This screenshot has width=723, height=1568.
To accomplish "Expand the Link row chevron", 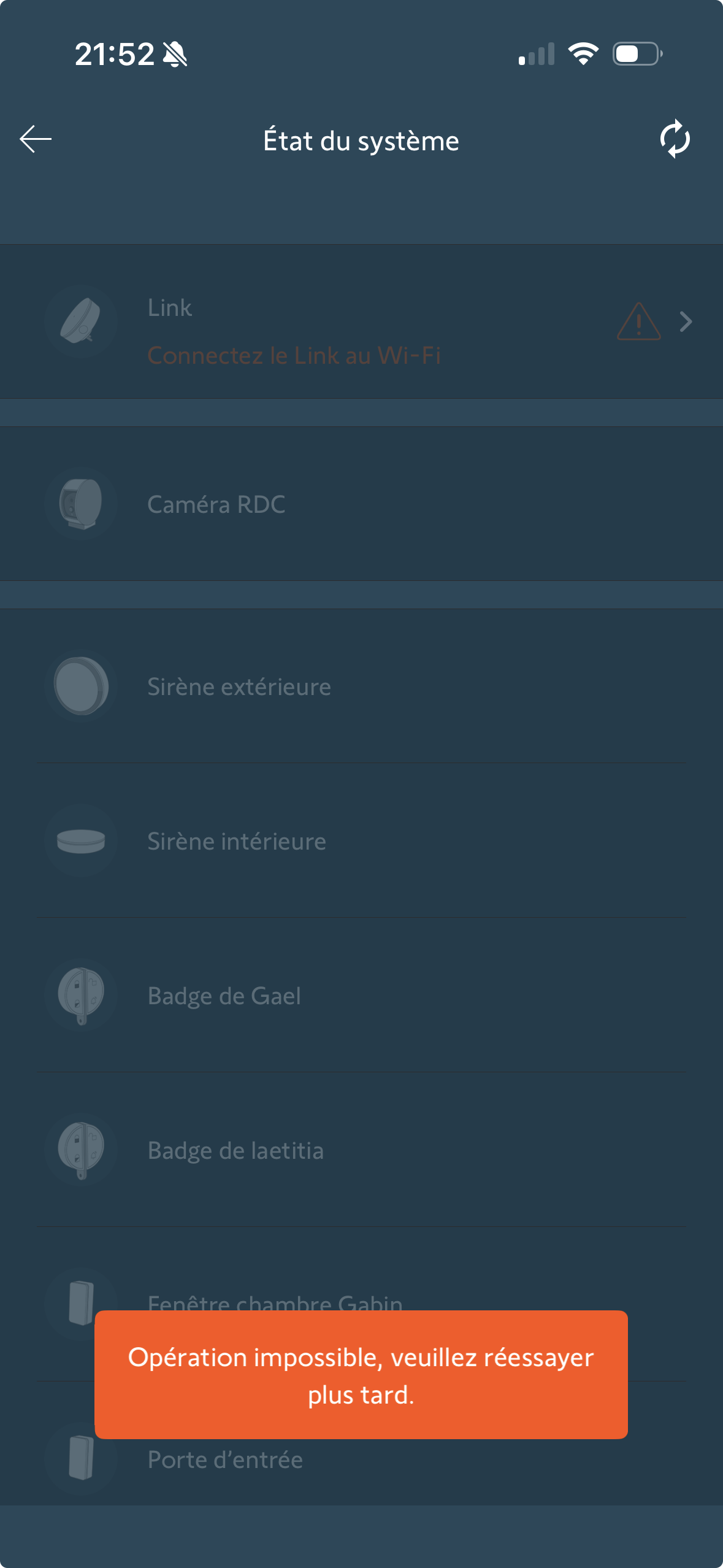I will 686,321.
